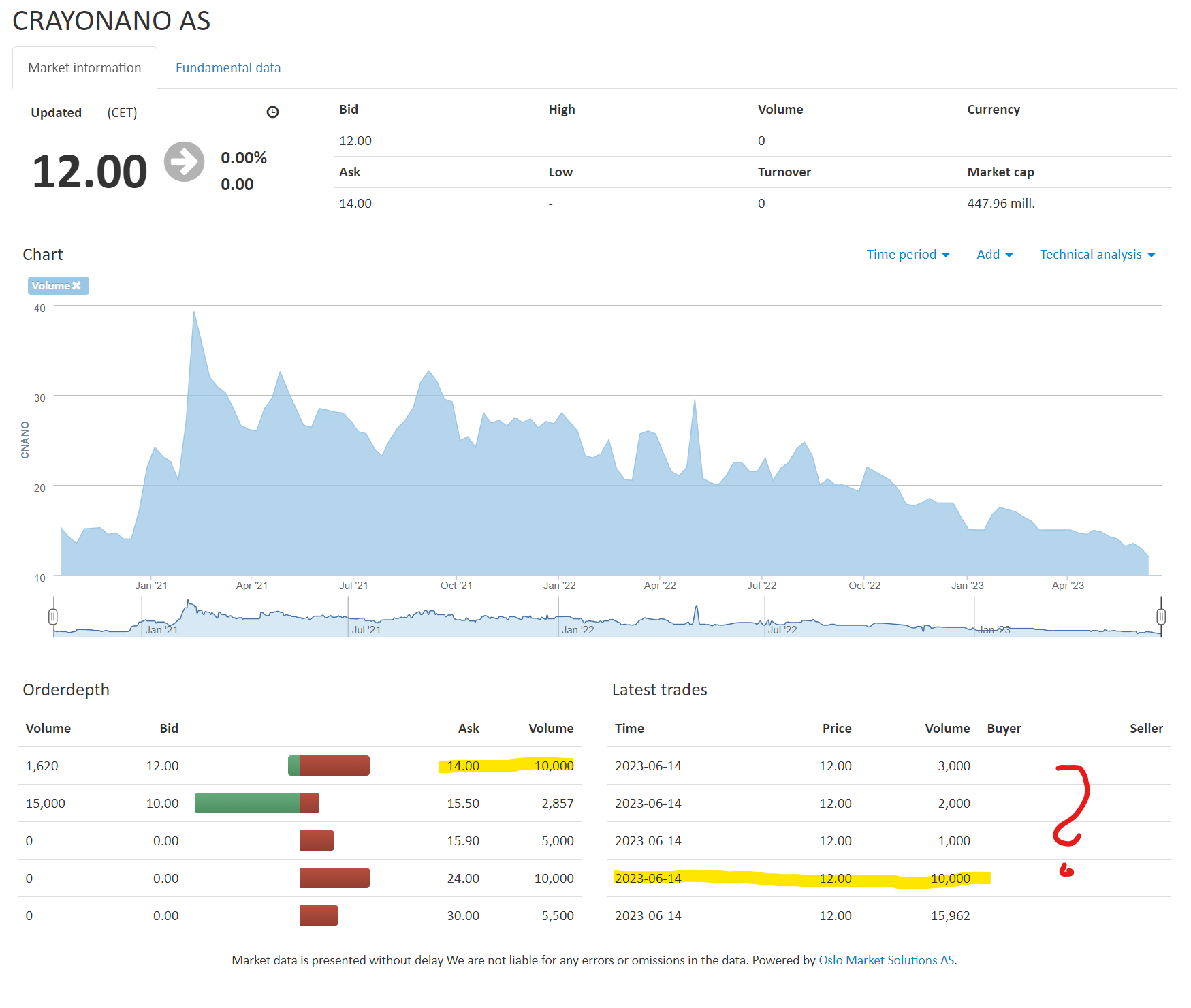Image resolution: width=1191 pixels, height=1008 pixels.
Task: Select the 14.00 ask price in orderdepth
Action: 463,766
